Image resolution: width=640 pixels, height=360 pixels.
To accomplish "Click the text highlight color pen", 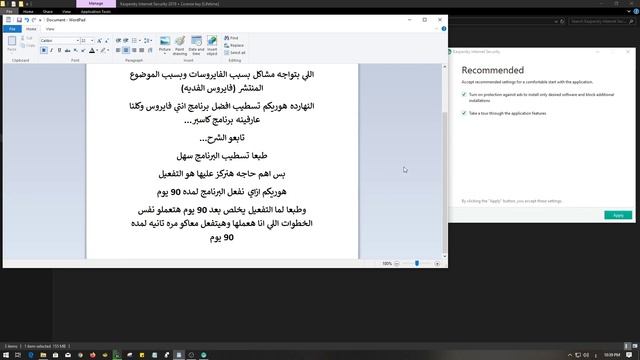I will coord(103,50).
